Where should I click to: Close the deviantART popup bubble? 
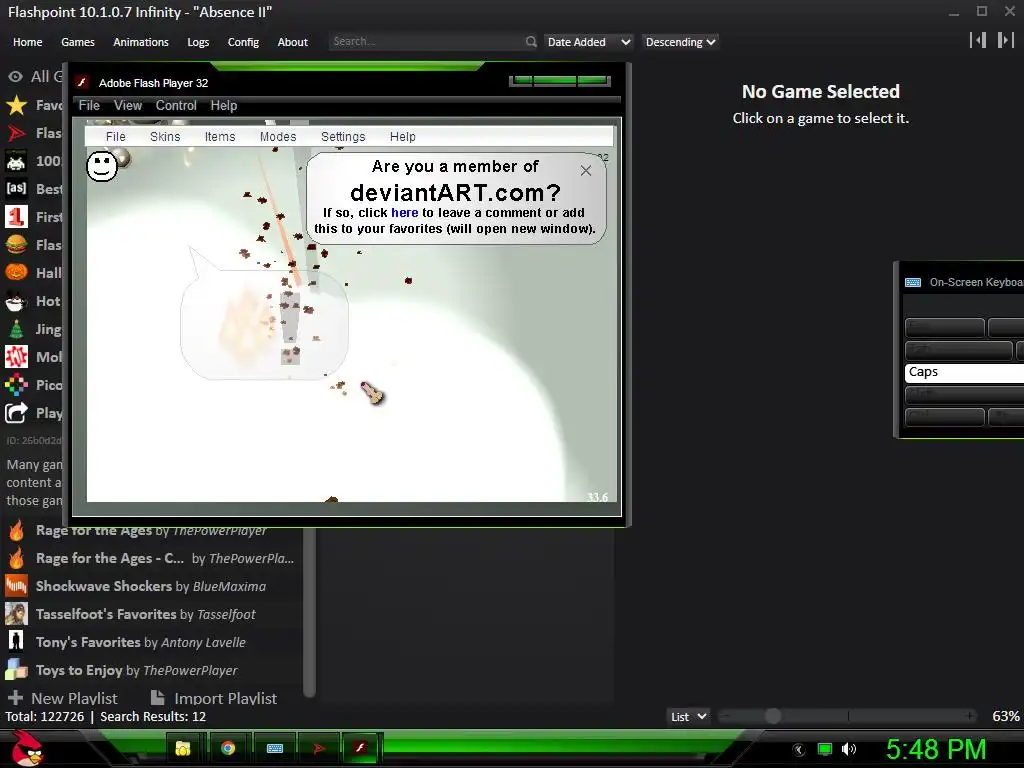coord(586,170)
